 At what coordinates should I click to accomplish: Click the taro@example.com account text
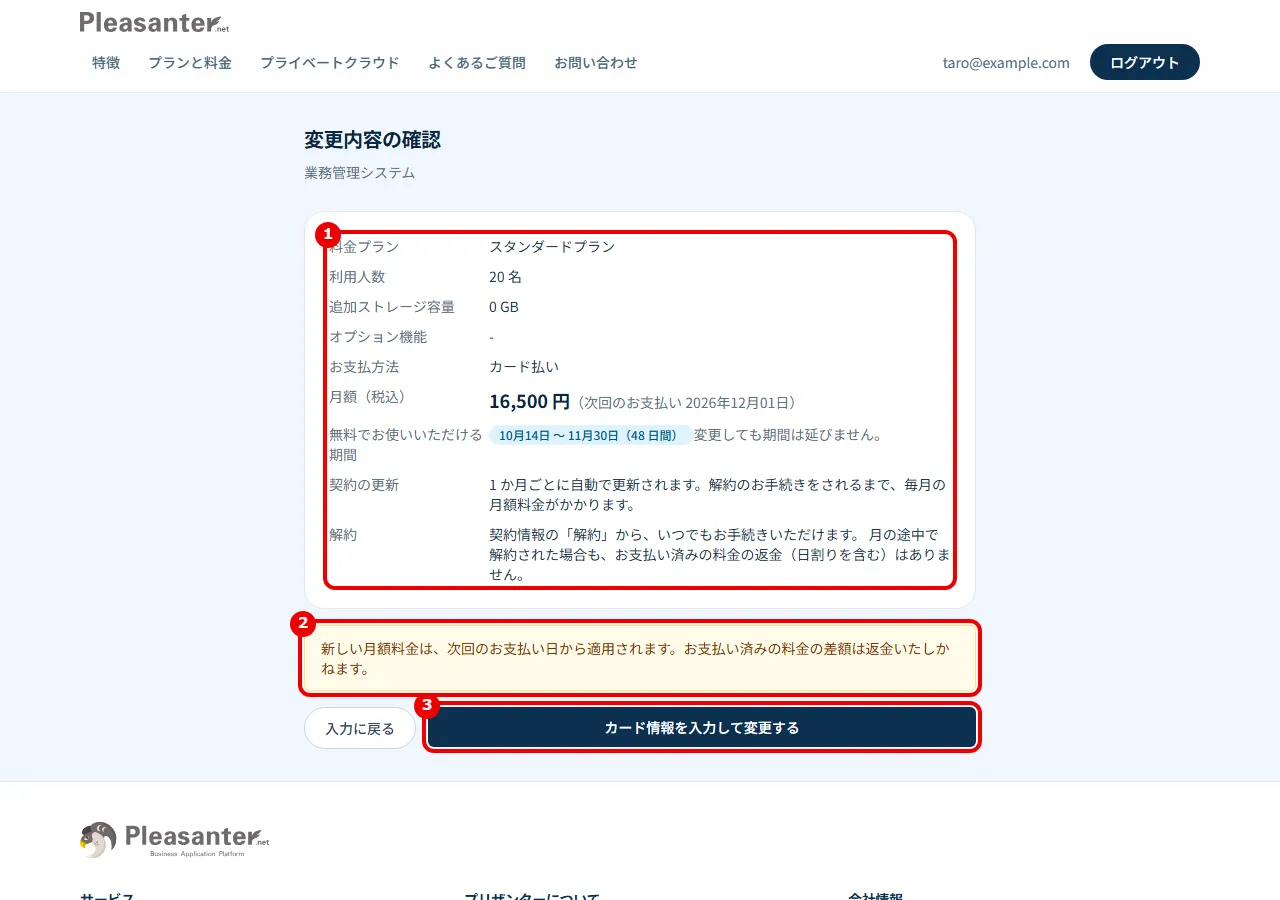pos(1006,62)
